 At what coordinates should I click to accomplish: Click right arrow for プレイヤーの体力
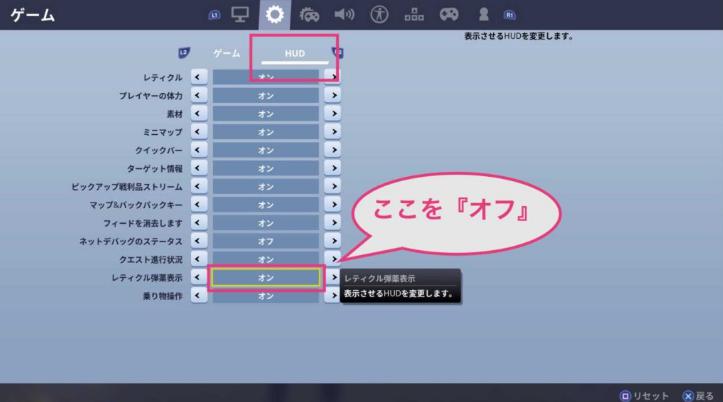pyautogui.click(x=332, y=95)
